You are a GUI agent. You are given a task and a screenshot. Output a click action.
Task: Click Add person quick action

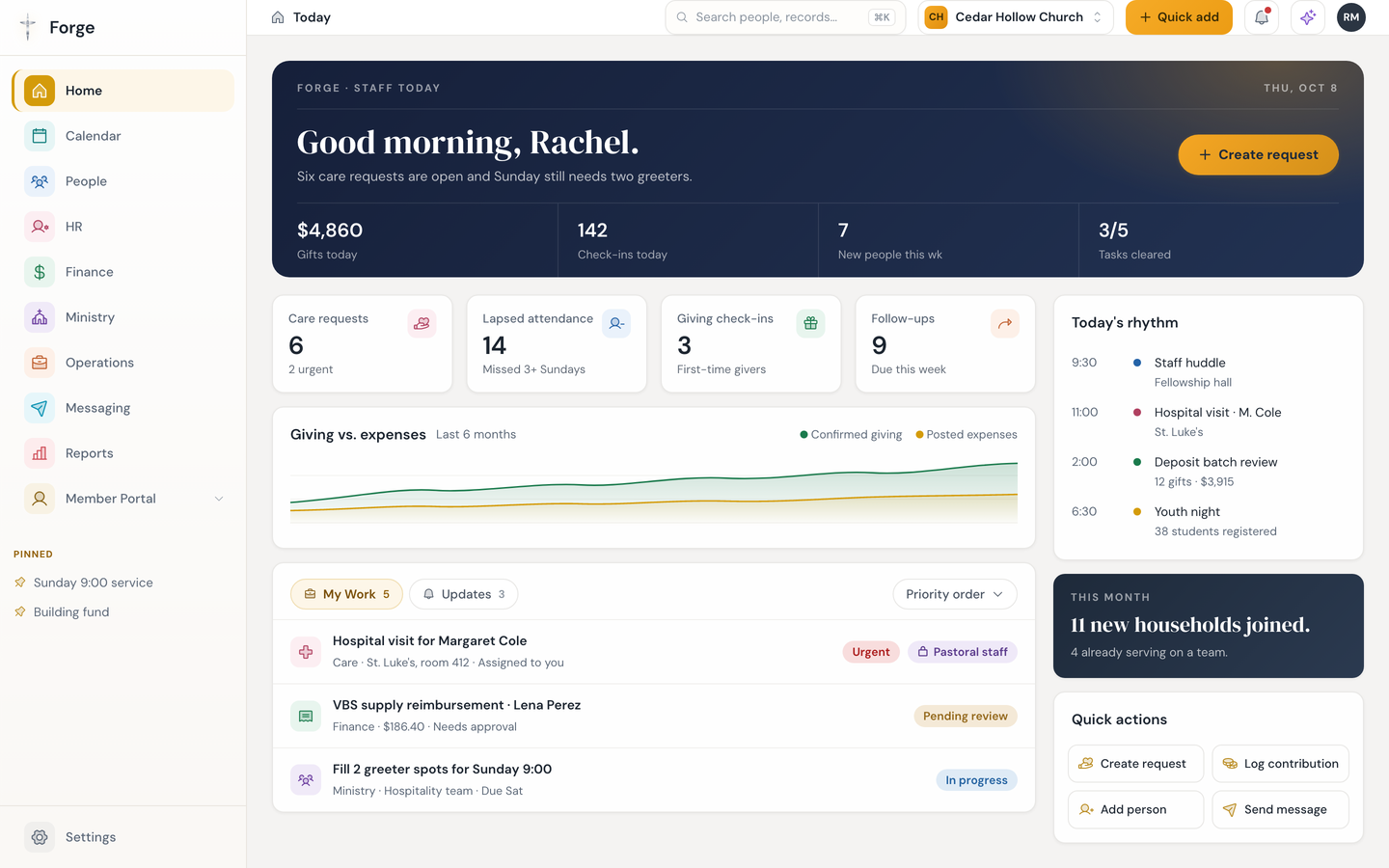click(x=1135, y=810)
